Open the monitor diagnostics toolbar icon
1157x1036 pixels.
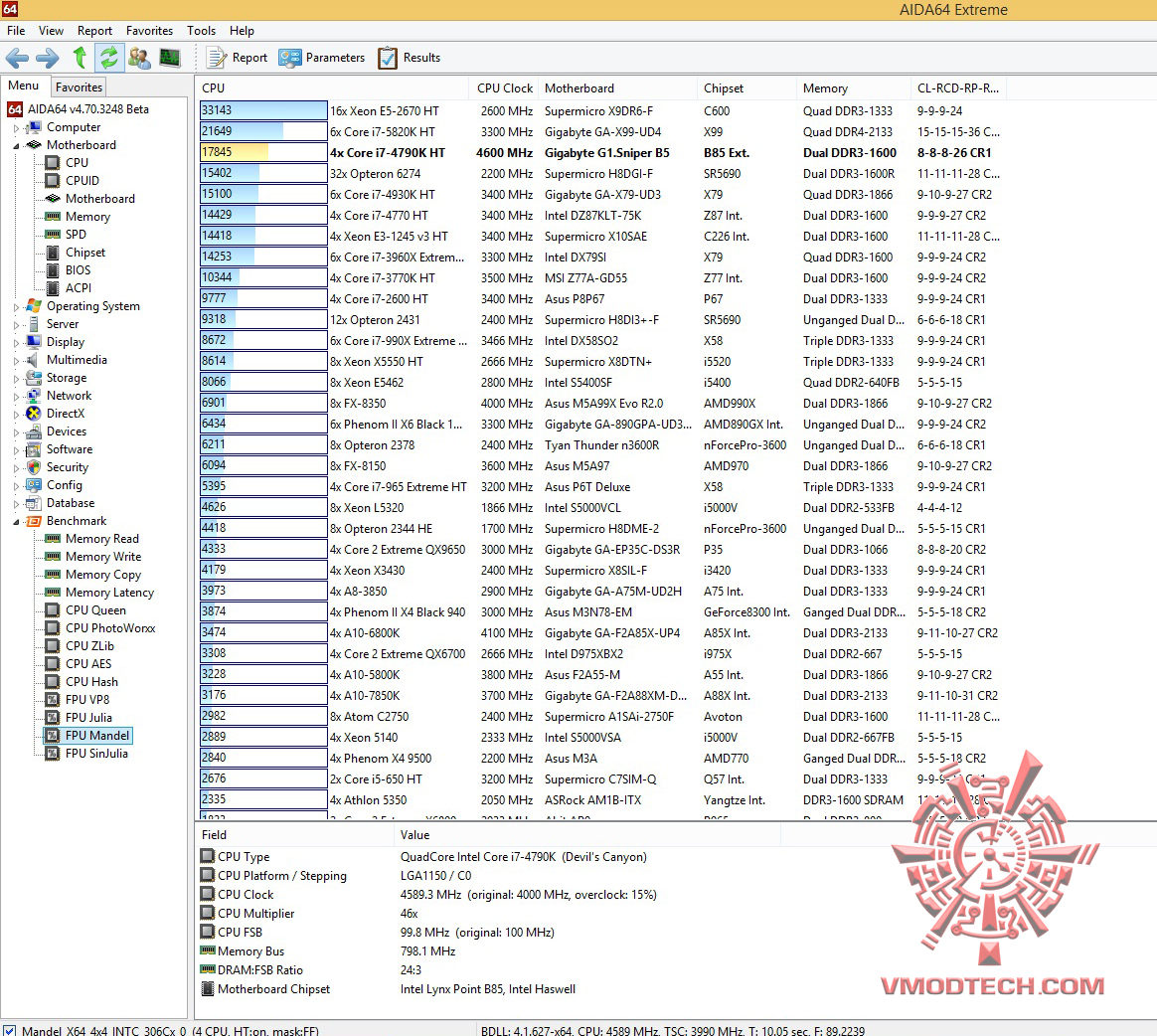point(170,58)
